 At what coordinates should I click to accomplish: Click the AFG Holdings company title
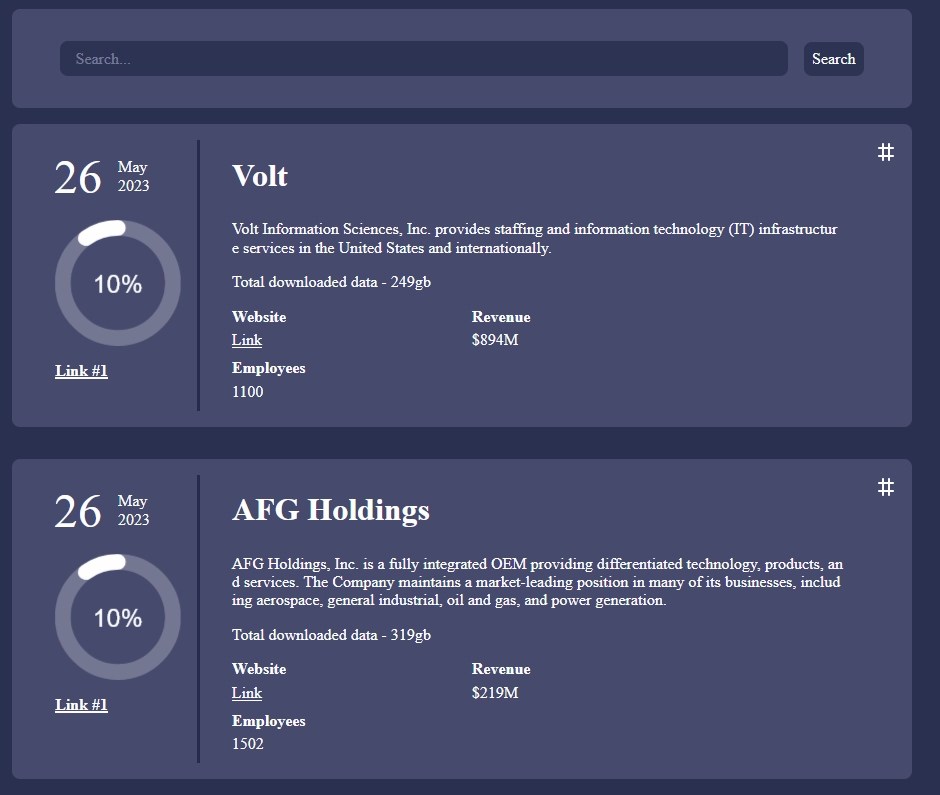330,510
